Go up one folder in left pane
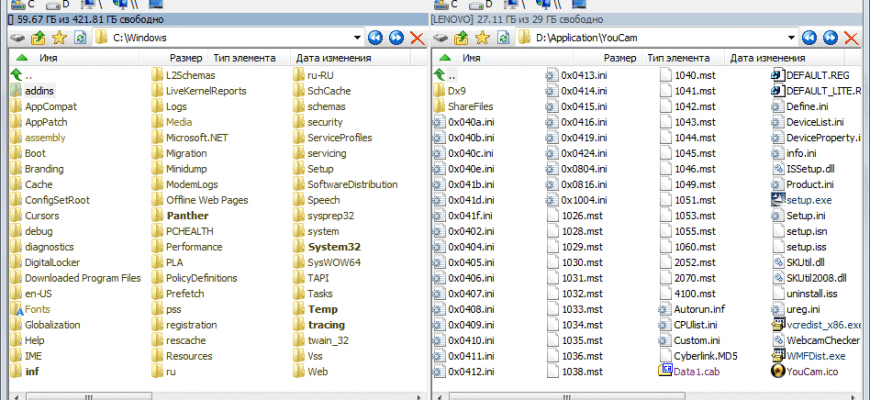 38,38
